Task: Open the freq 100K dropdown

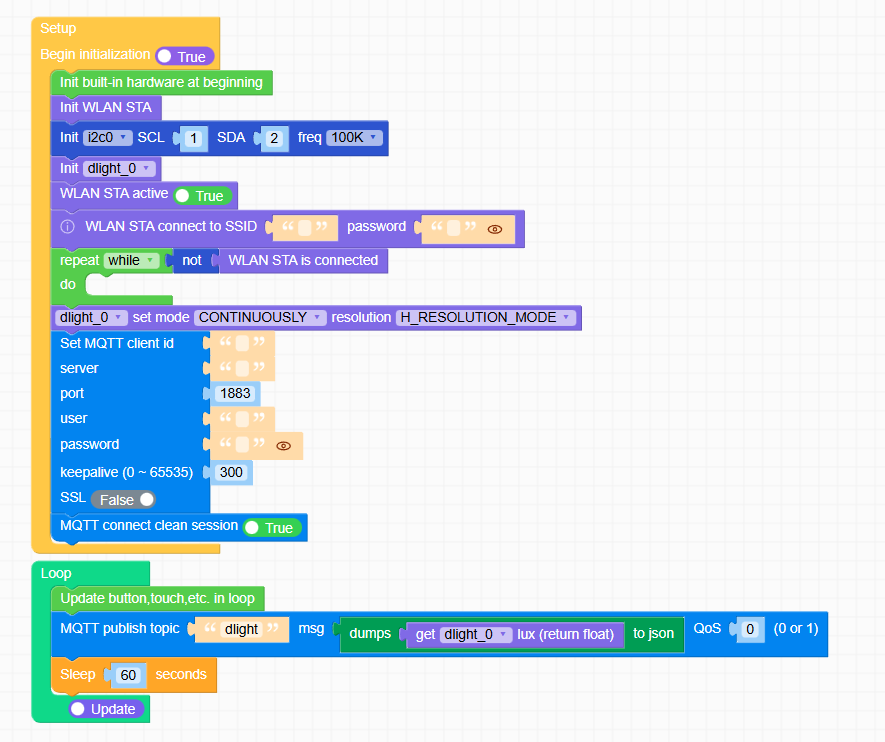Action: (x=353, y=137)
